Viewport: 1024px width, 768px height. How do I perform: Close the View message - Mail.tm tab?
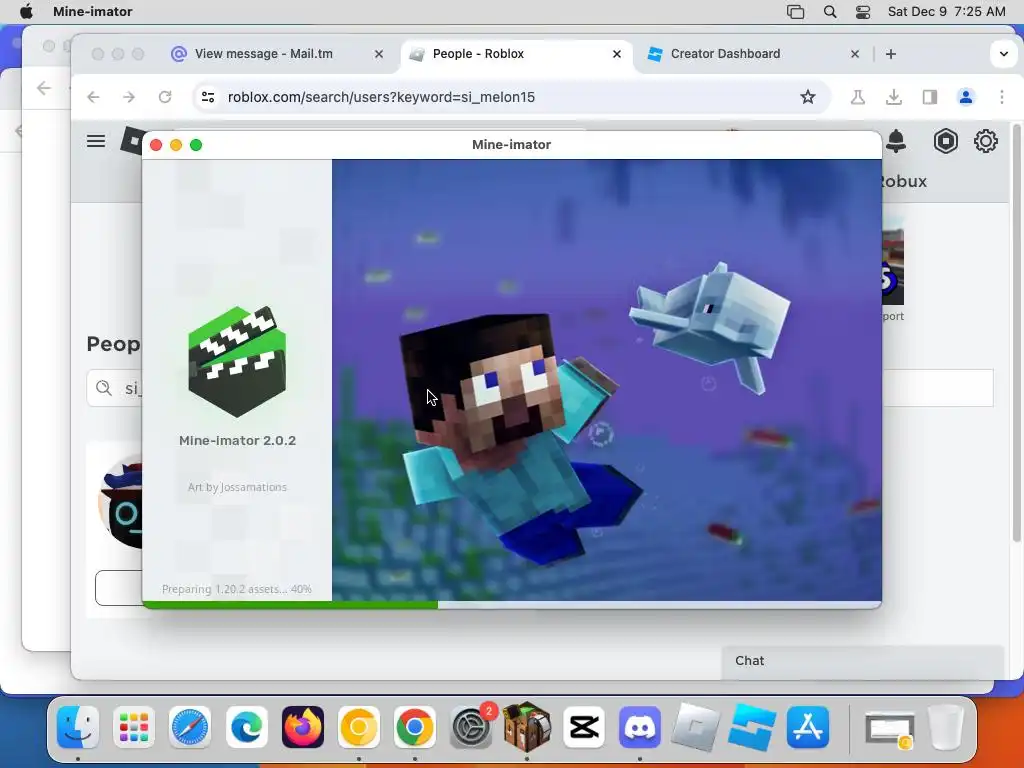(x=379, y=54)
